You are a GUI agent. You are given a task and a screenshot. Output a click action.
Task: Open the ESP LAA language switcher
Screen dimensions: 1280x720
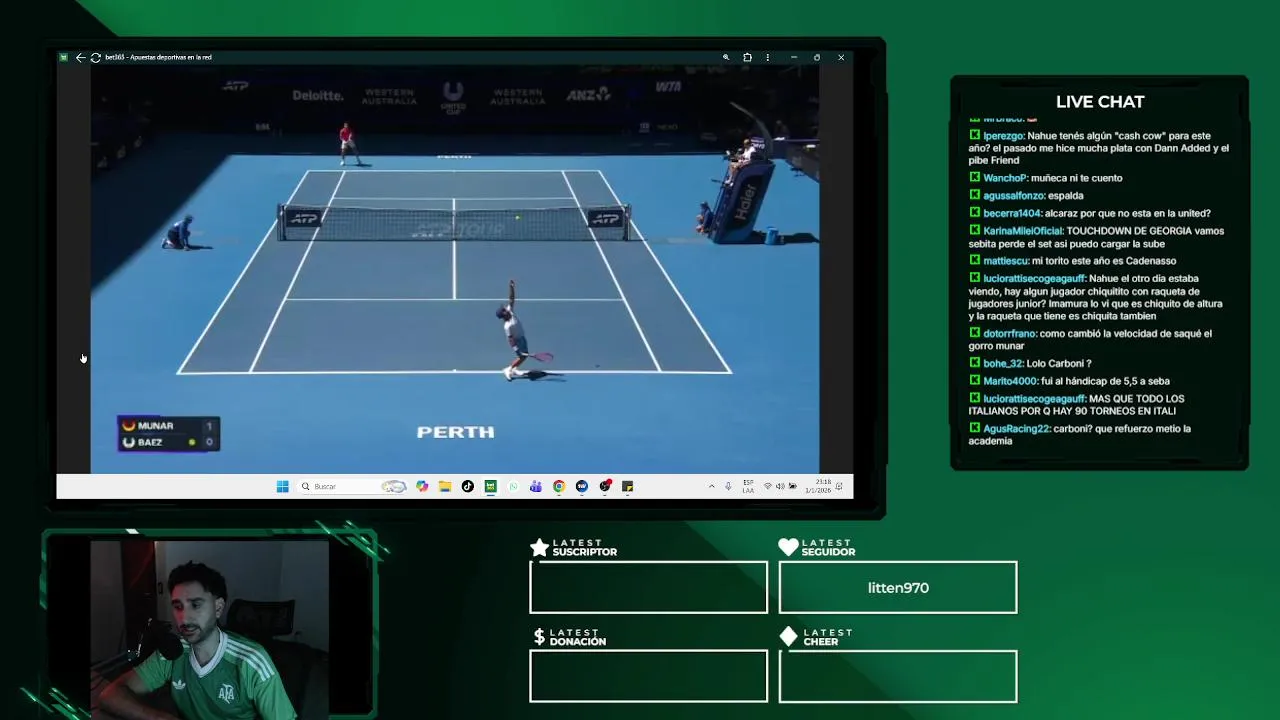[748, 486]
